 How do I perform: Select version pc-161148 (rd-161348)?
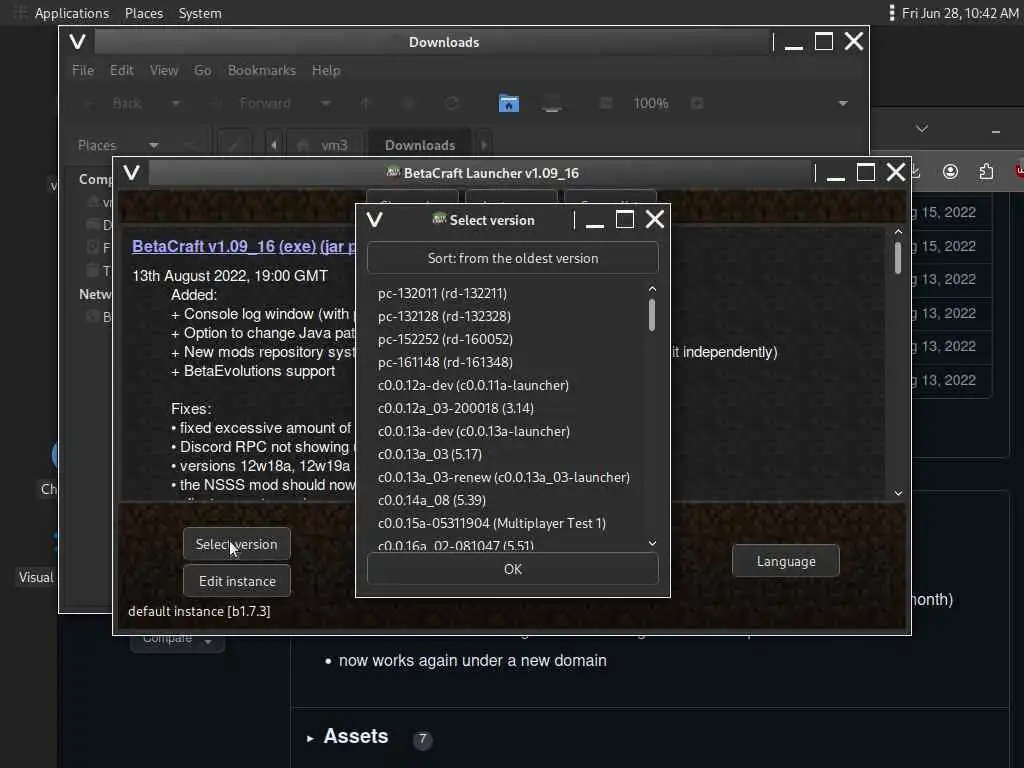click(x=445, y=362)
